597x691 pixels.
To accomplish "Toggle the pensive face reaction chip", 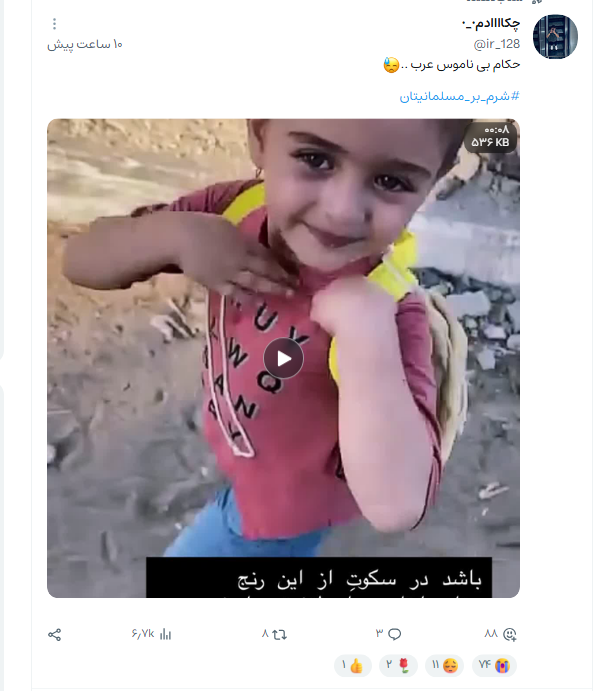I will [x=445, y=666].
